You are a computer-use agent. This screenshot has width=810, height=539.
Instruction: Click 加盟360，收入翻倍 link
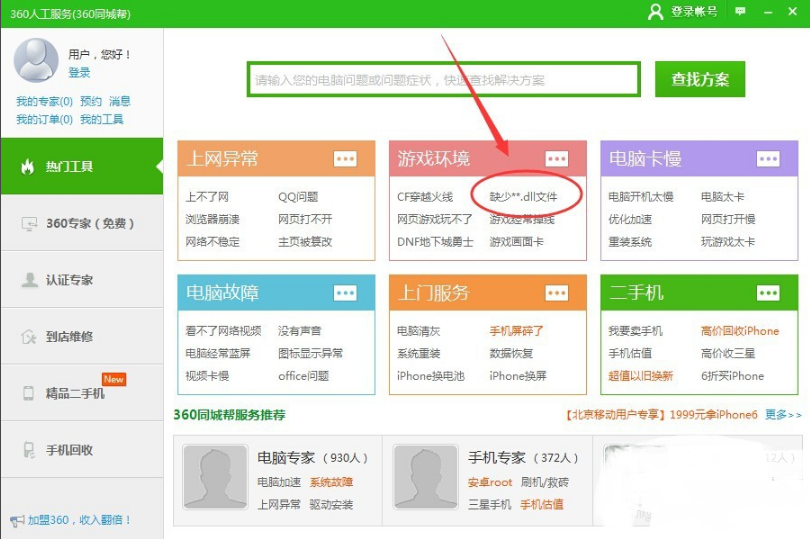click(79, 520)
